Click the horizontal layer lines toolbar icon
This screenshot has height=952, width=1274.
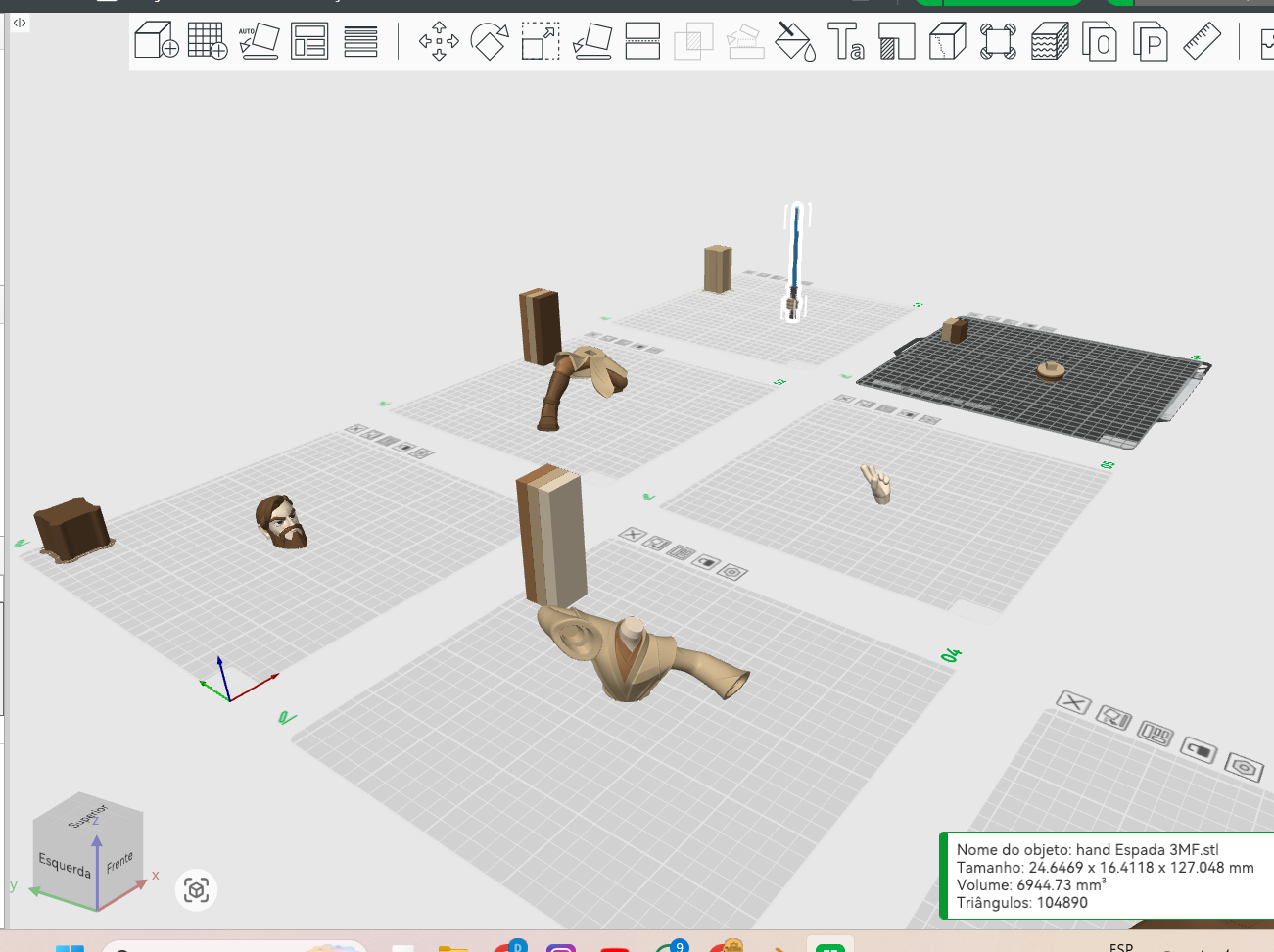tap(360, 41)
